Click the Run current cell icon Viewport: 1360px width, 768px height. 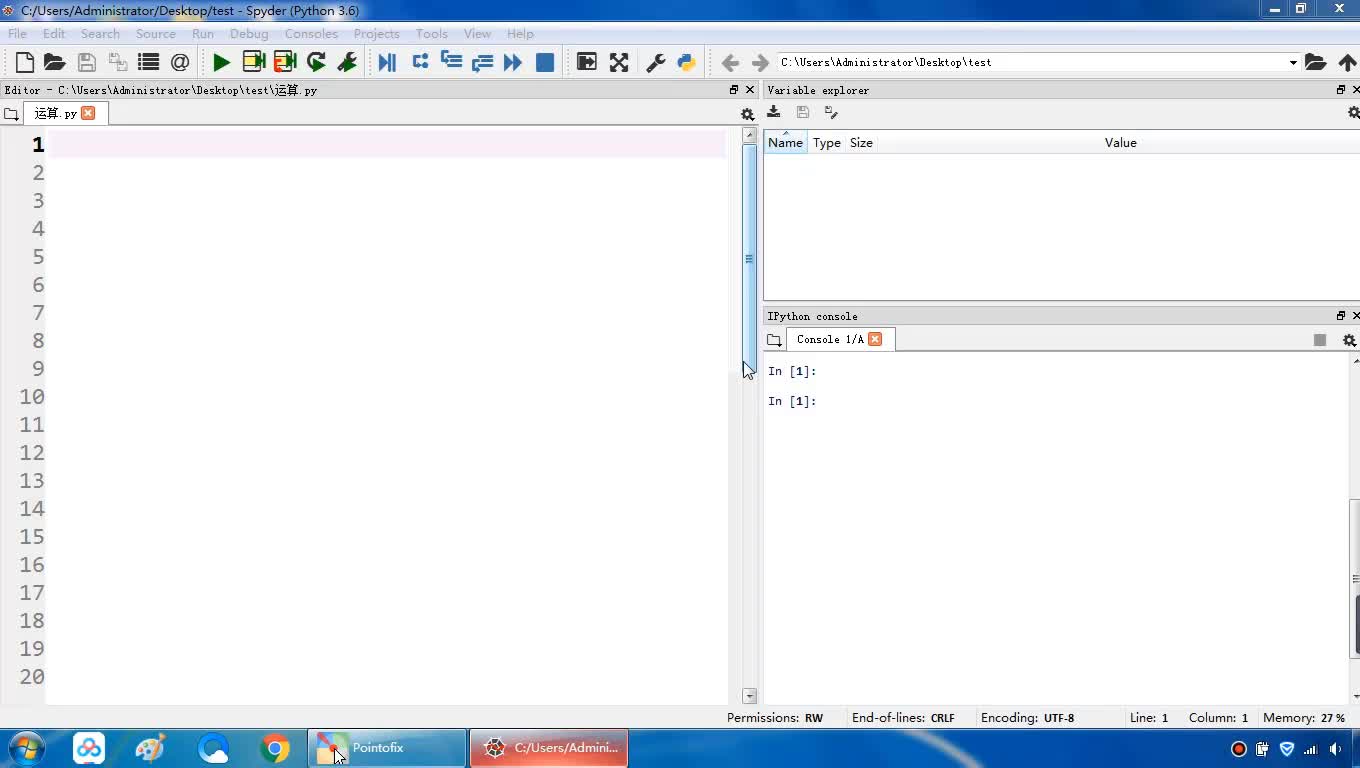253,62
